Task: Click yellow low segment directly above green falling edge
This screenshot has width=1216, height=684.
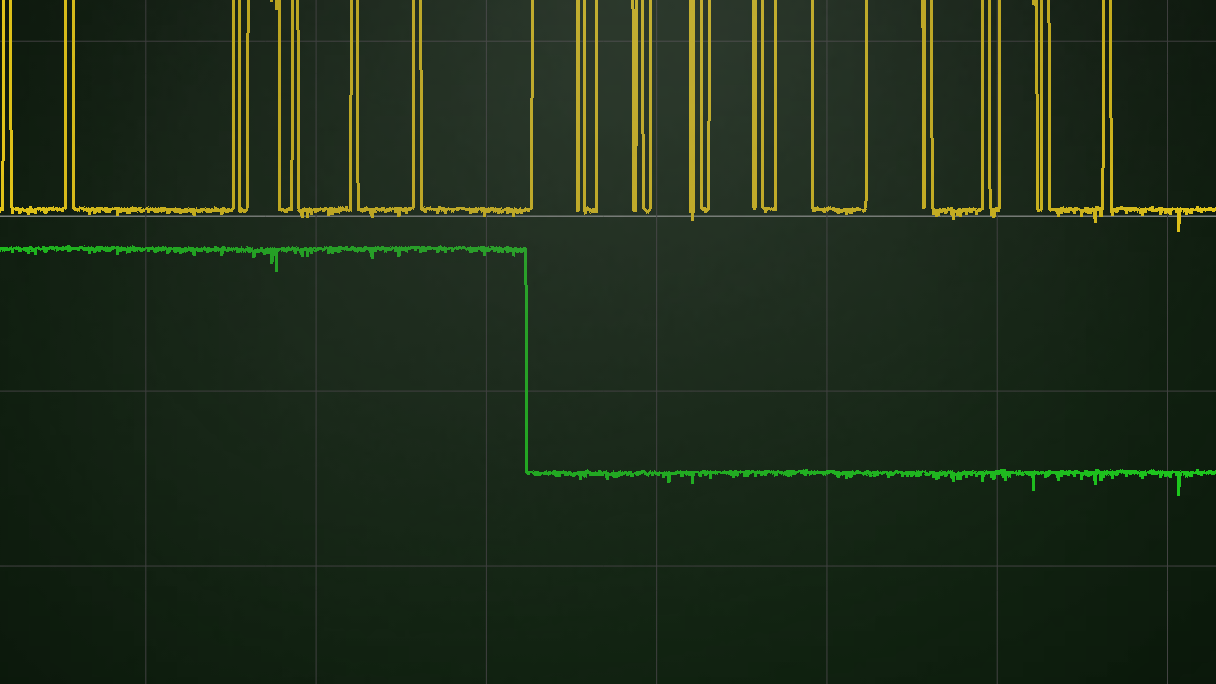Action: (476, 210)
